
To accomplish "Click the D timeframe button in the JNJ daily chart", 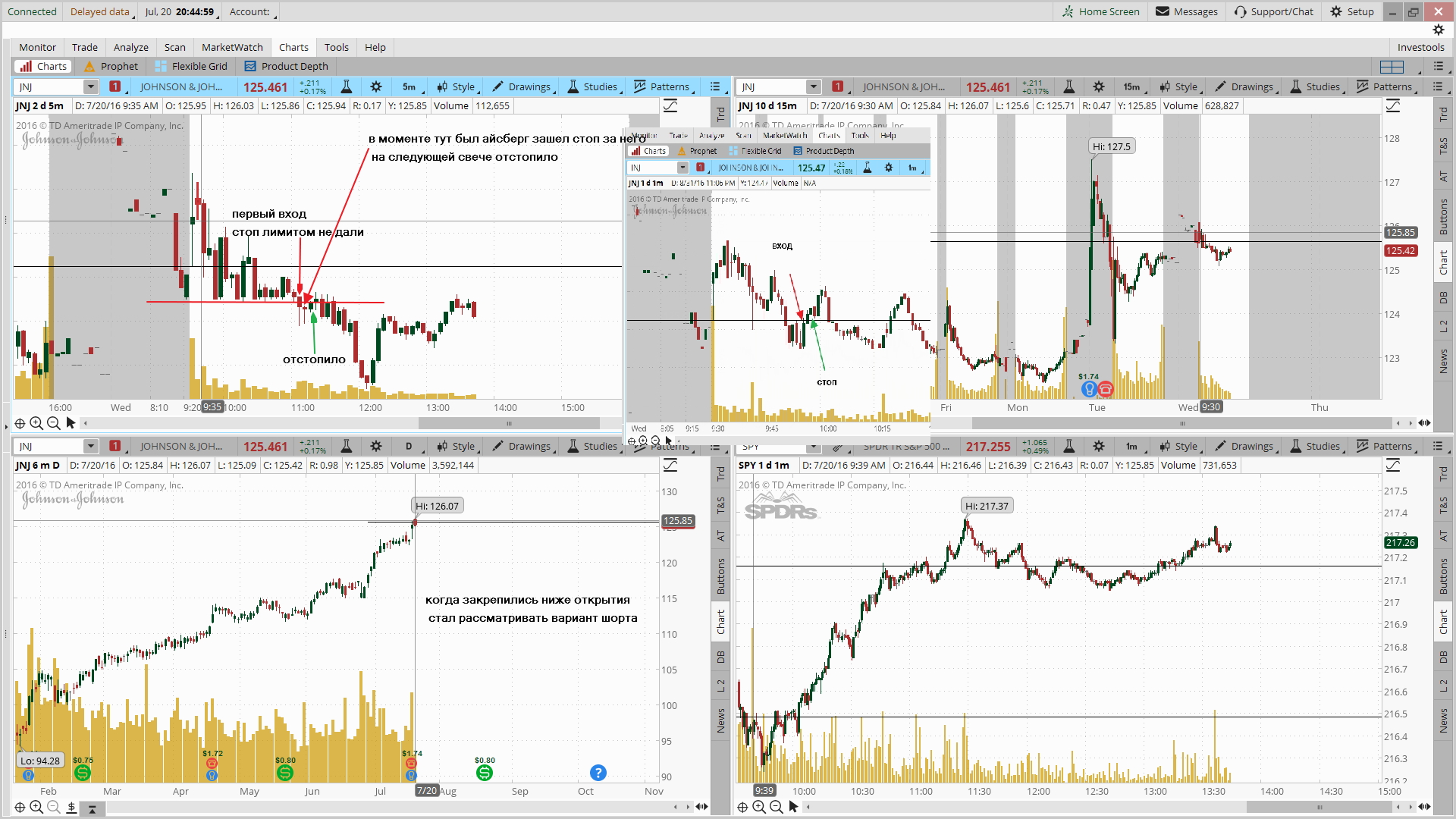I will pos(410,446).
